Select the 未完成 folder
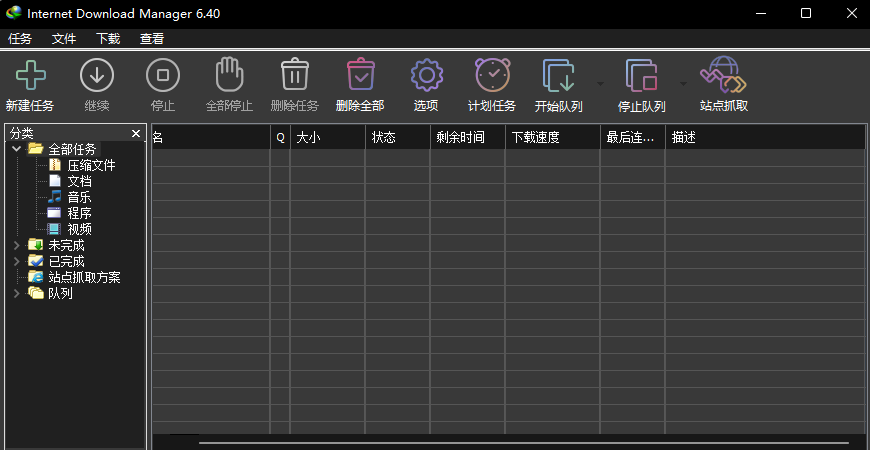Viewport: 870px width, 450px height. click(x=57, y=245)
